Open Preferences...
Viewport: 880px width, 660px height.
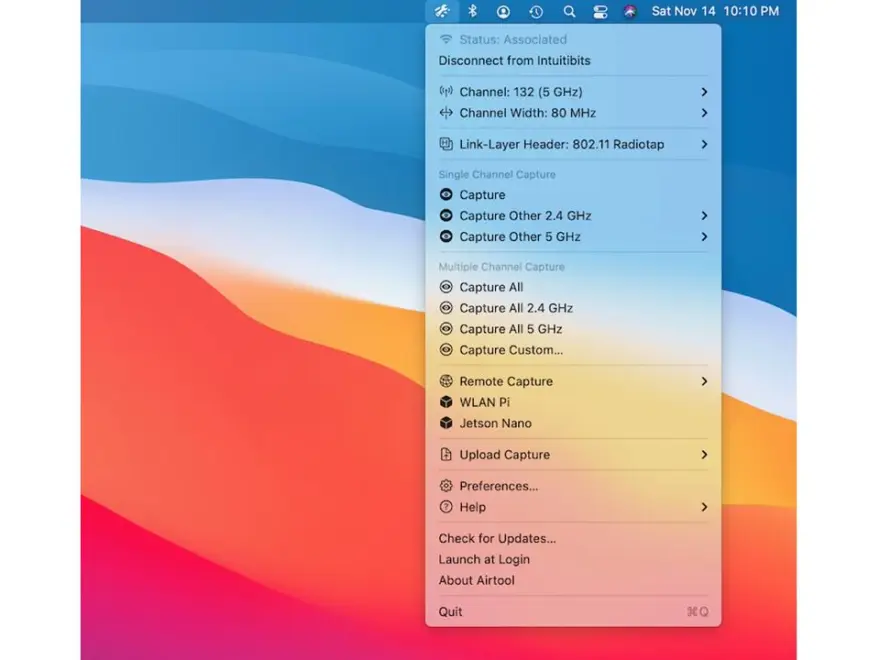pos(573,486)
